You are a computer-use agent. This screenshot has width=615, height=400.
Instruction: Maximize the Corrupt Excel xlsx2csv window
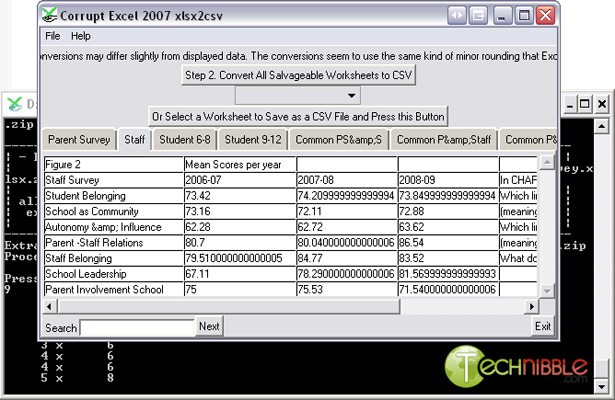click(x=524, y=16)
